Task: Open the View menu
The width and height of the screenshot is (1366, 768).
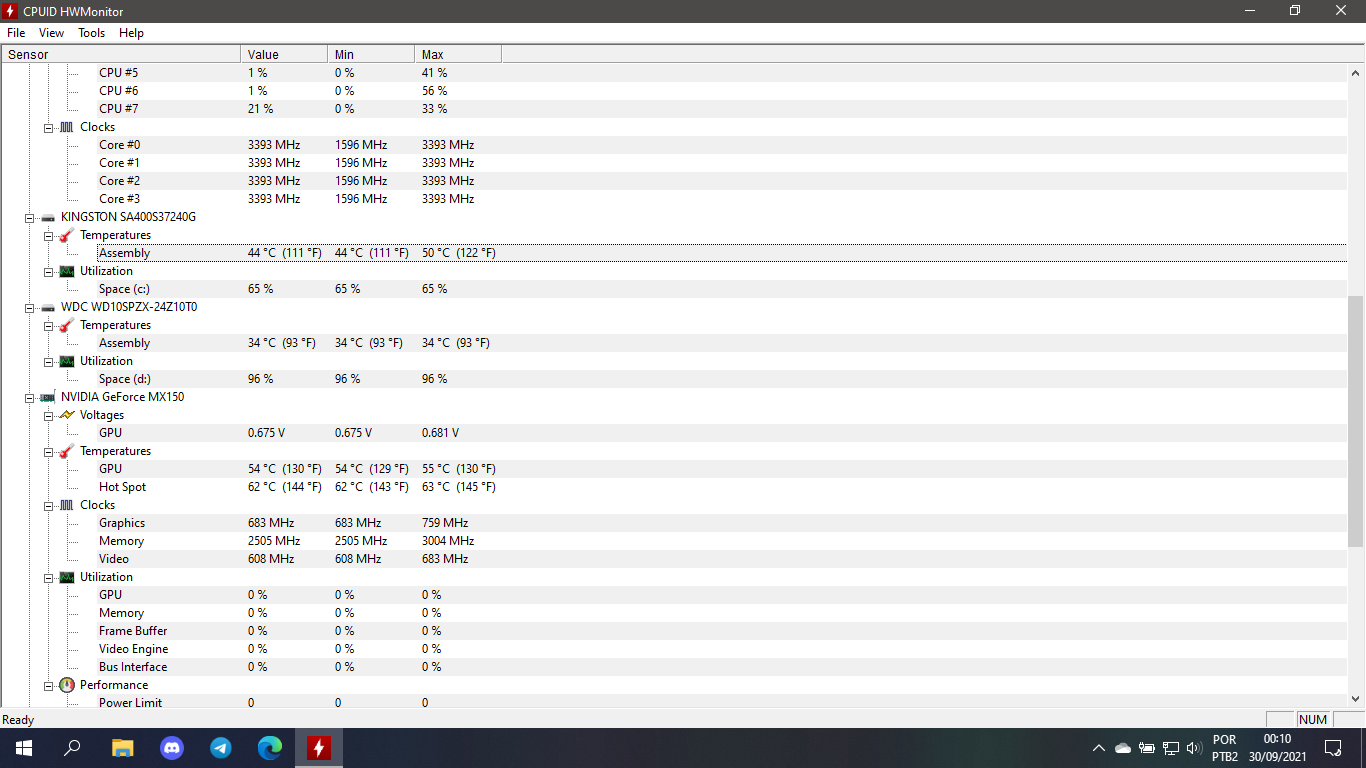Action: [51, 33]
